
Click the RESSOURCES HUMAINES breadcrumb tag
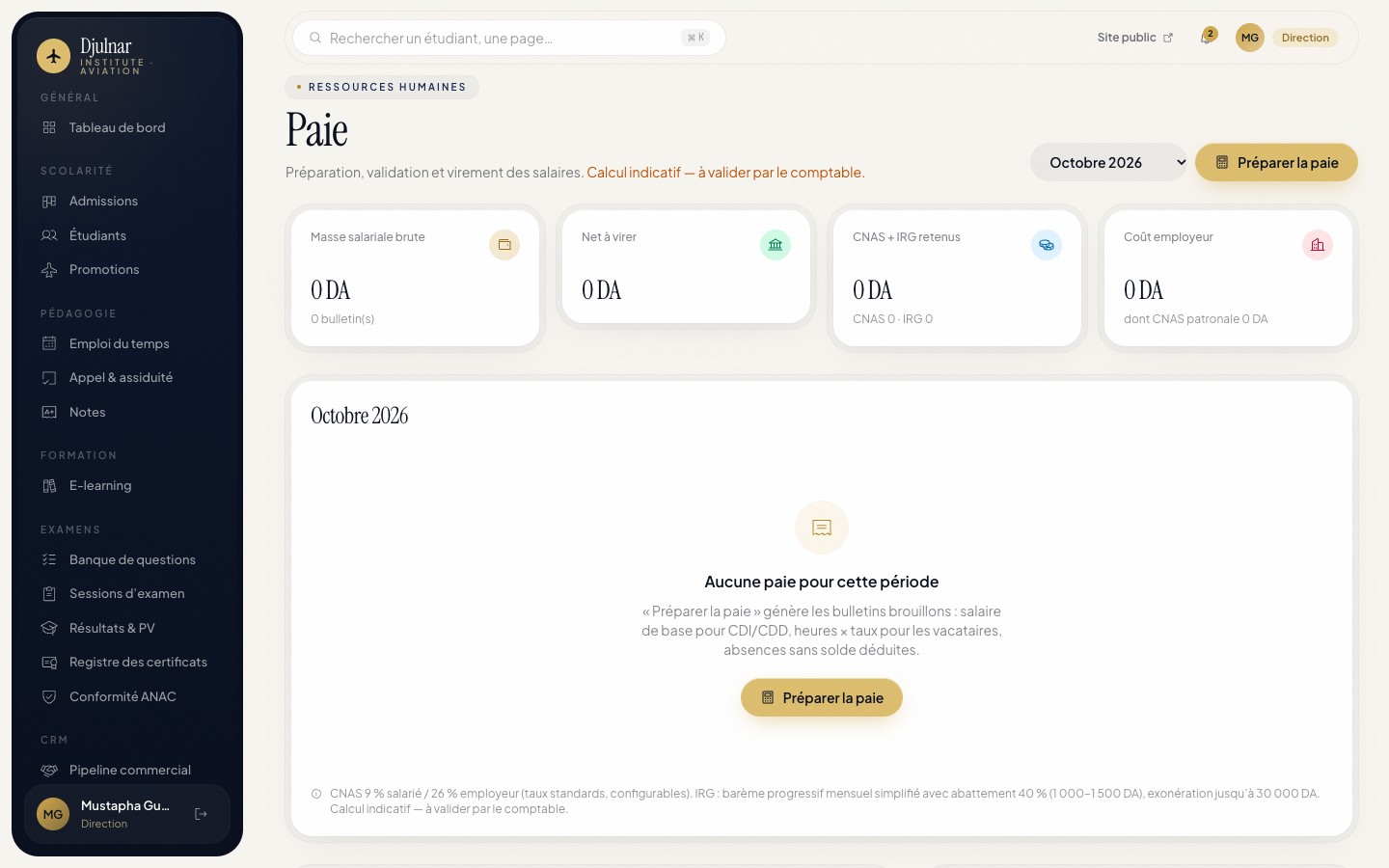click(x=382, y=87)
